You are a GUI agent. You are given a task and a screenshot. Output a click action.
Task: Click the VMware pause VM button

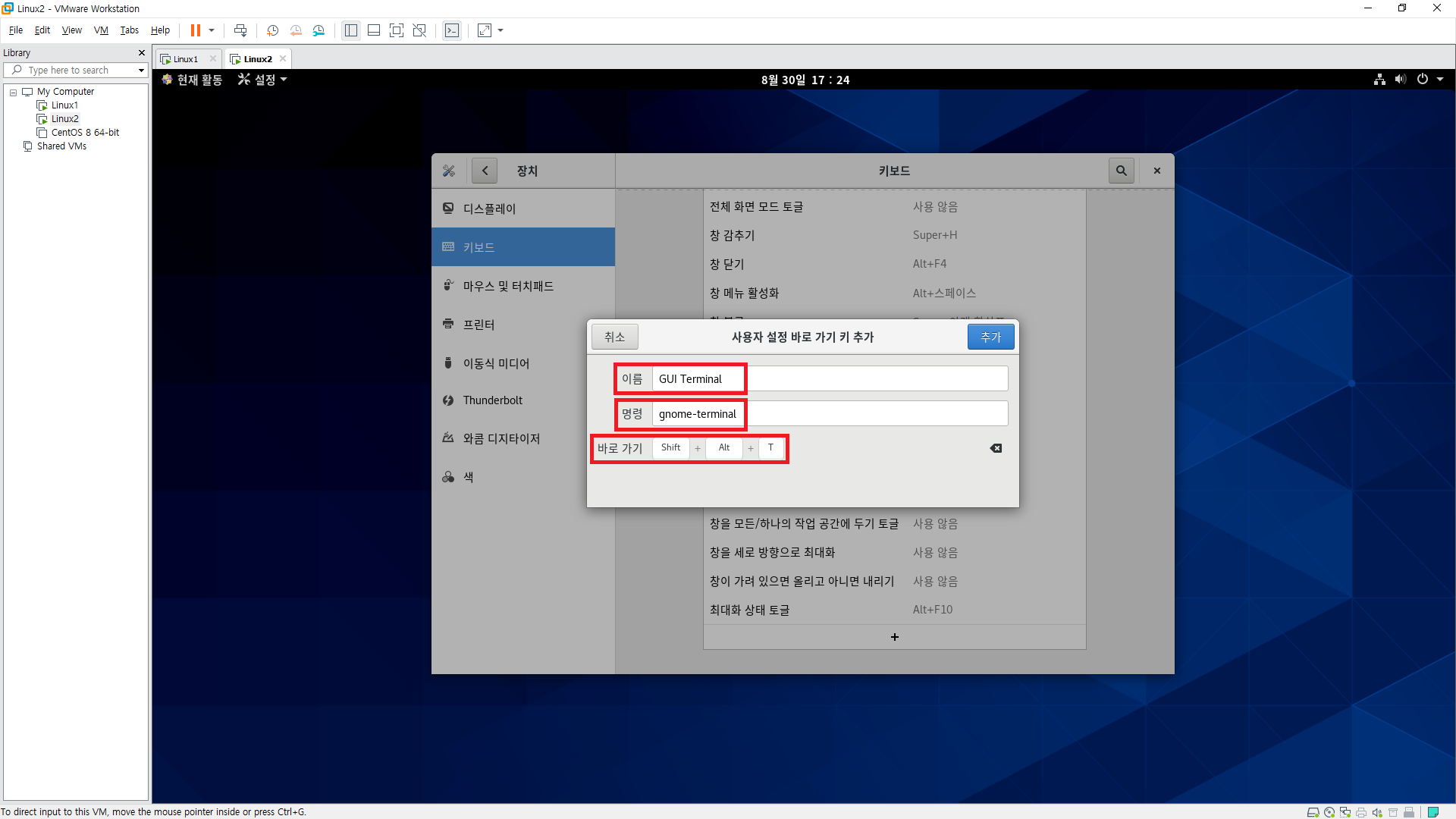pos(195,30)
